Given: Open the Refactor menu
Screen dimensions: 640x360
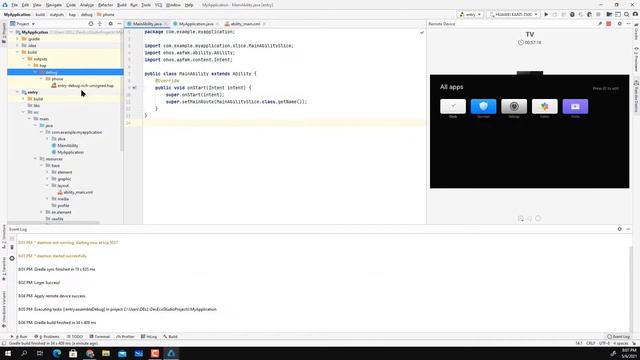Looking at the screenshot, I should (105, 5).
